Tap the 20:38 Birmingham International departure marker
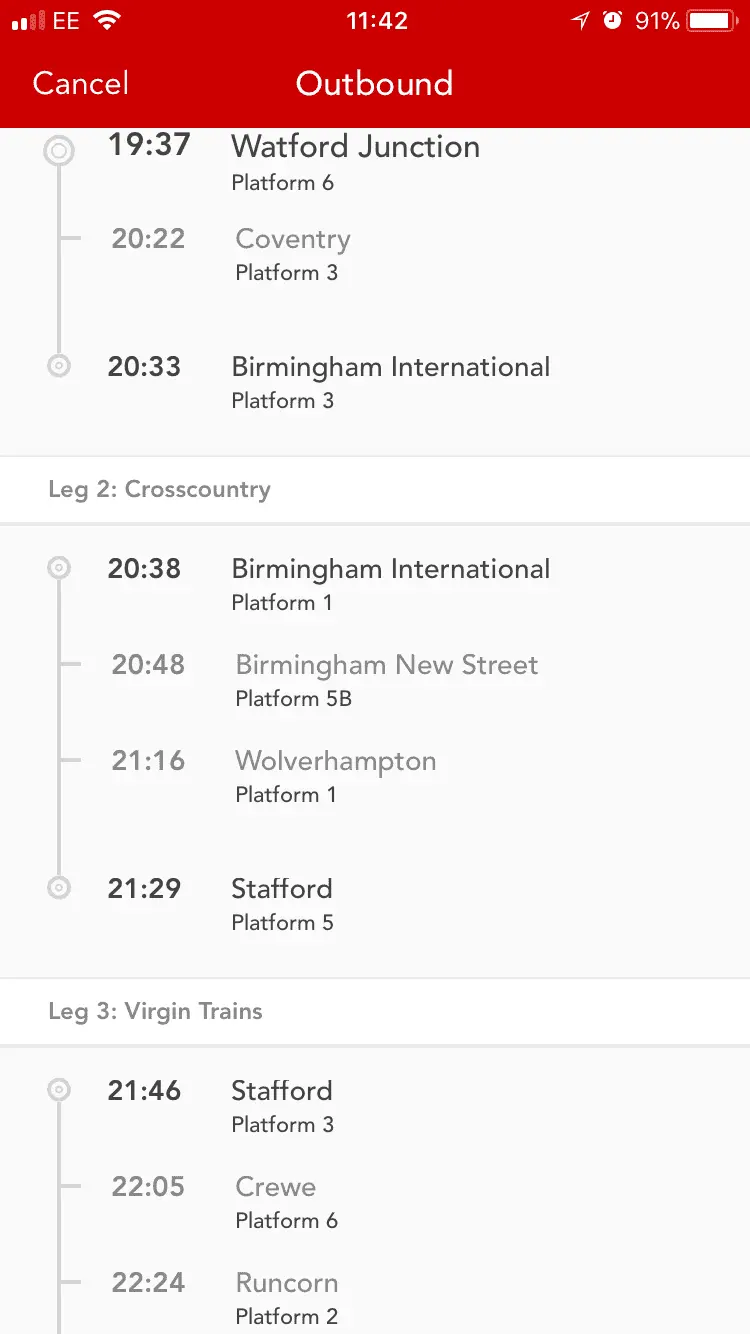This screenshot has height=1334, width=750. [59, 568]
